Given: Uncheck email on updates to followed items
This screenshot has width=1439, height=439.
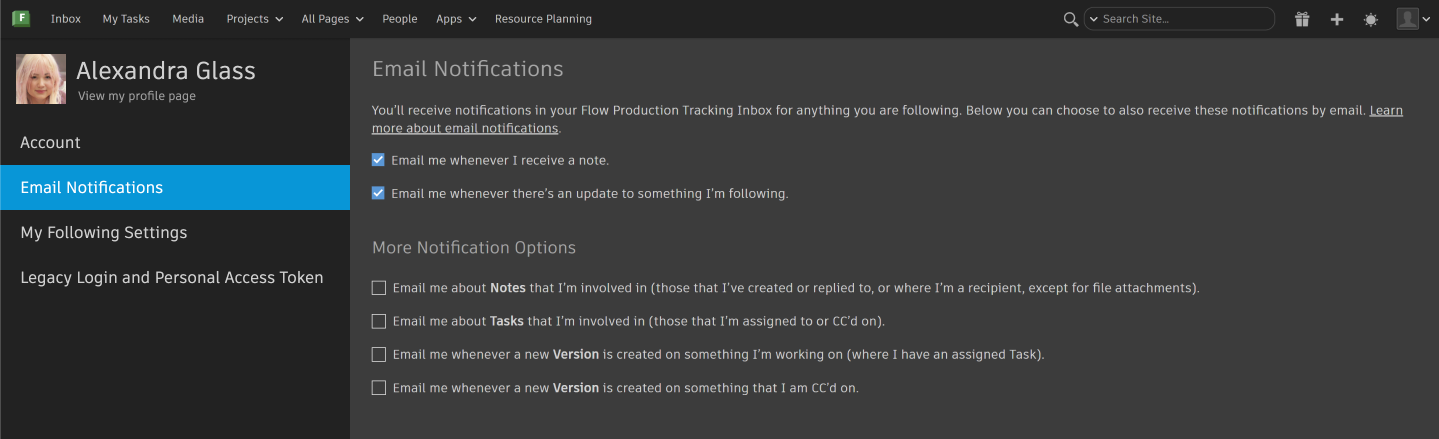Looking at the screenshot, I should click(x=378, y=193).
